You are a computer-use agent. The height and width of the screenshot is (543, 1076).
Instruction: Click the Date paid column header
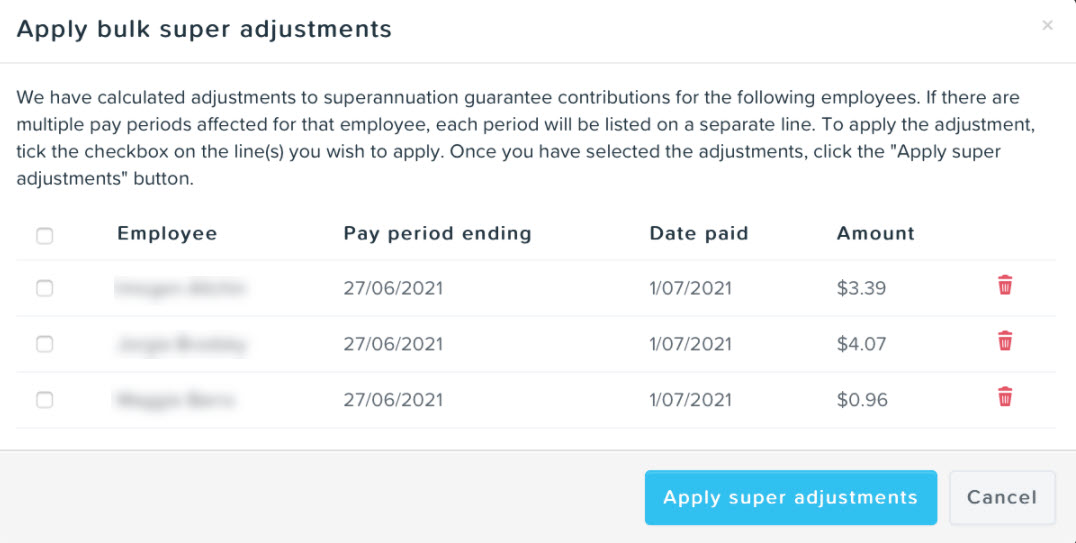tap(699, 234)
